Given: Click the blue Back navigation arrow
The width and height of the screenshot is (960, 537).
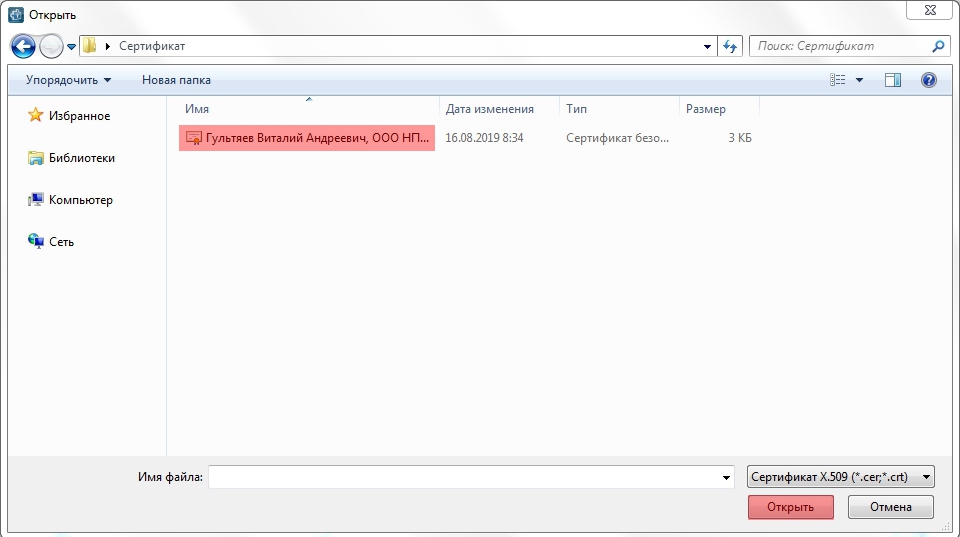Looking at the screenshot, I should point(23,47).
